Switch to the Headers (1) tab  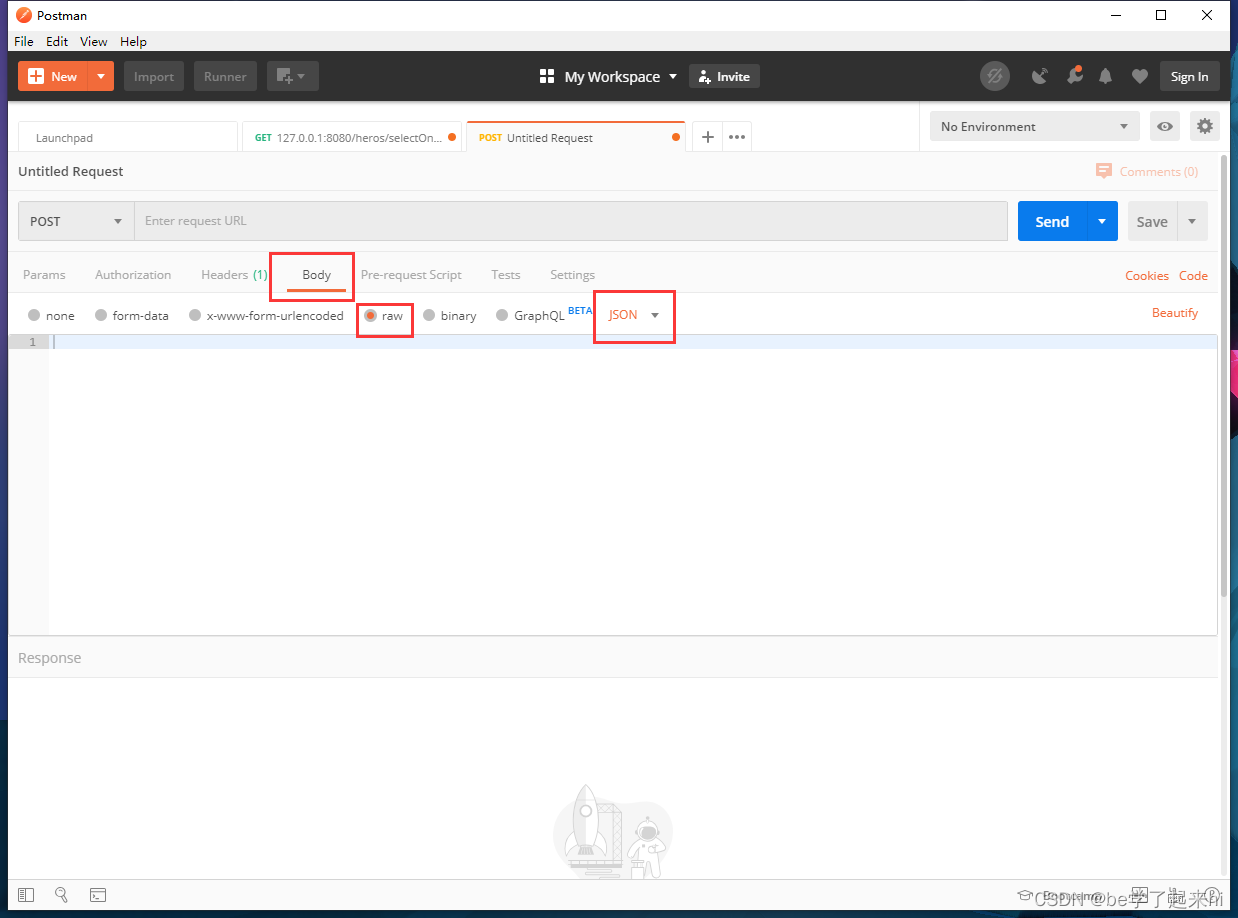pos(234,275)
